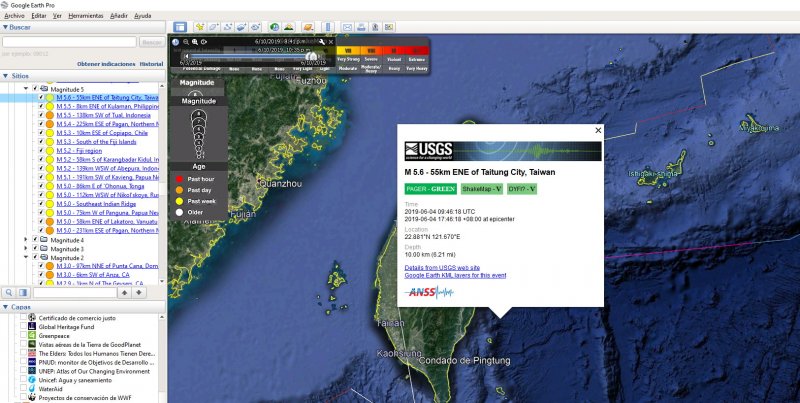Open the Añadir menu

click(x=118, y=16)
